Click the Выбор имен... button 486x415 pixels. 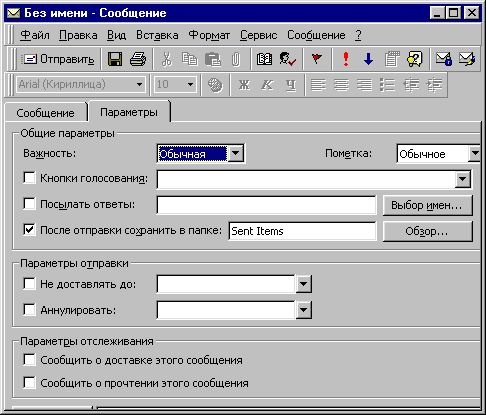(x=427, y=205)
